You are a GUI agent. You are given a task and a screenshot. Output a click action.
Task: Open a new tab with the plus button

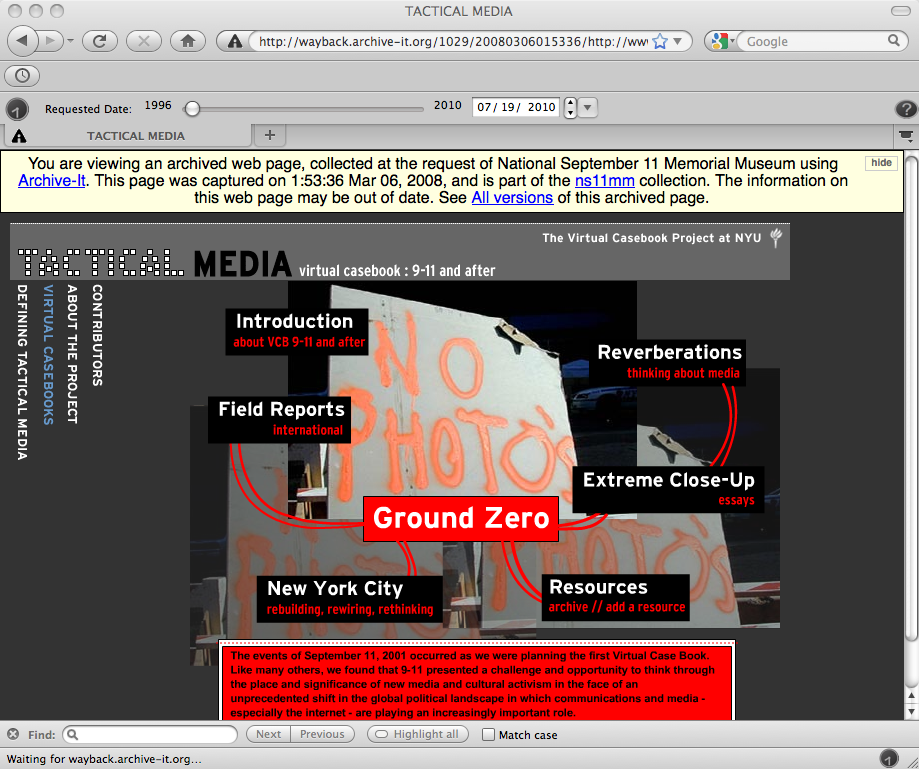point(270,135)
